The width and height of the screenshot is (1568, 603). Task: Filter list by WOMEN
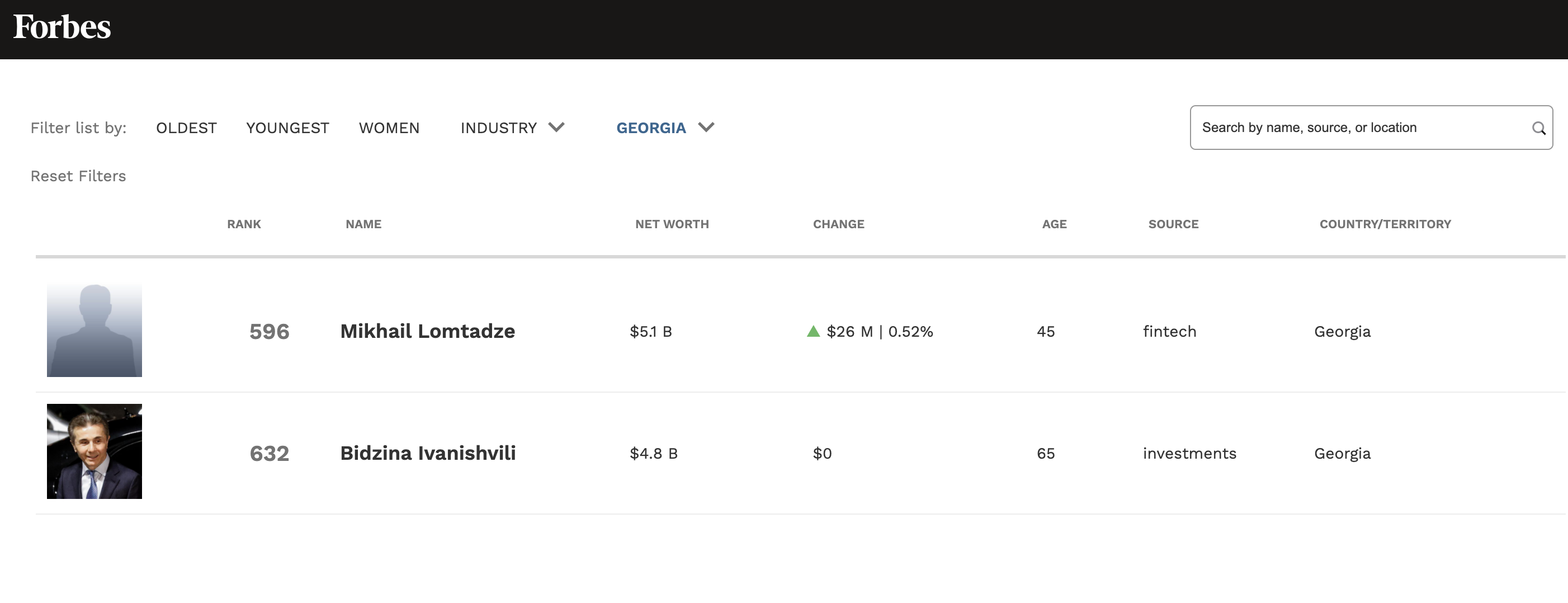point(389,128)
